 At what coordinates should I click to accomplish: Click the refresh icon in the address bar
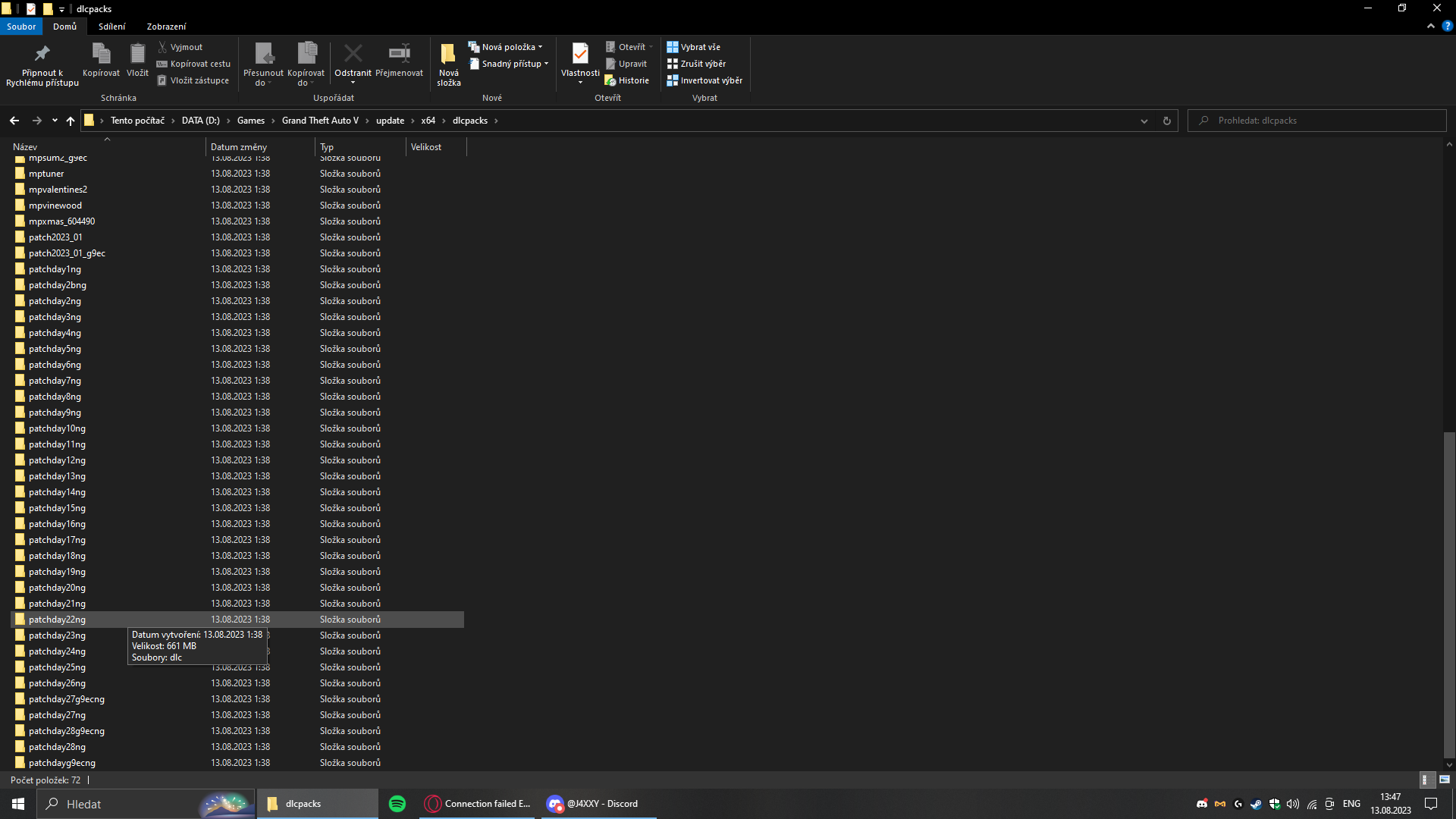[x=1167, y=121]
